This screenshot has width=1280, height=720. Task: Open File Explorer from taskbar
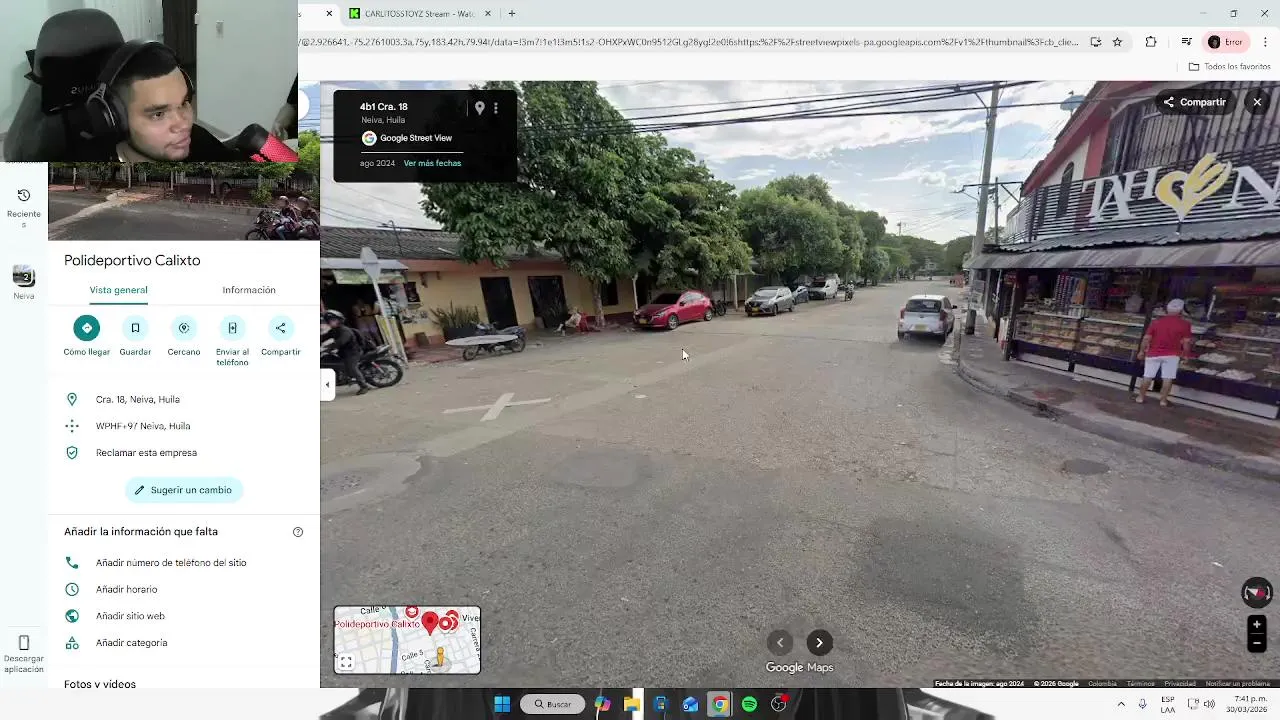(x=632, y=704)
